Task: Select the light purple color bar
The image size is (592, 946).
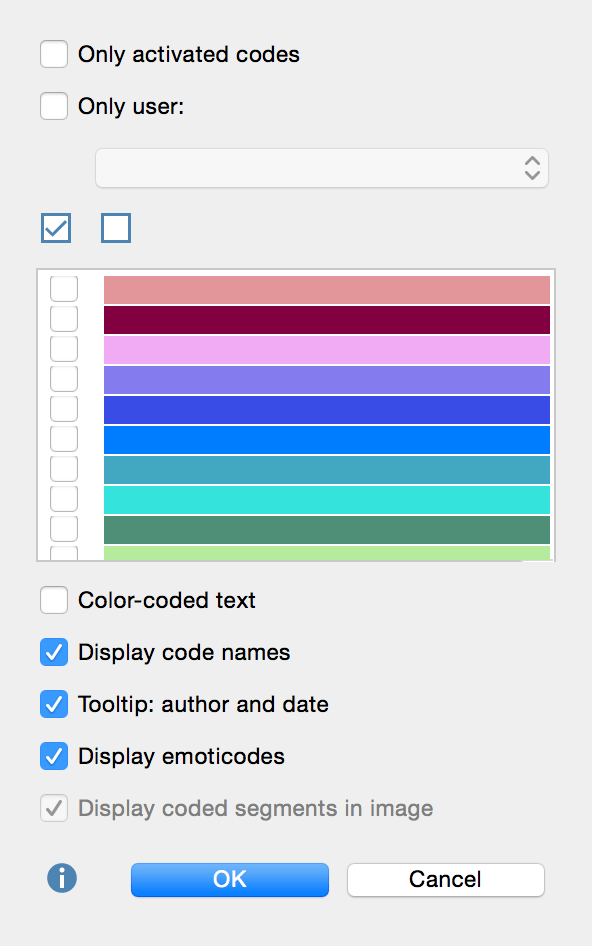Action: [326, 380]
